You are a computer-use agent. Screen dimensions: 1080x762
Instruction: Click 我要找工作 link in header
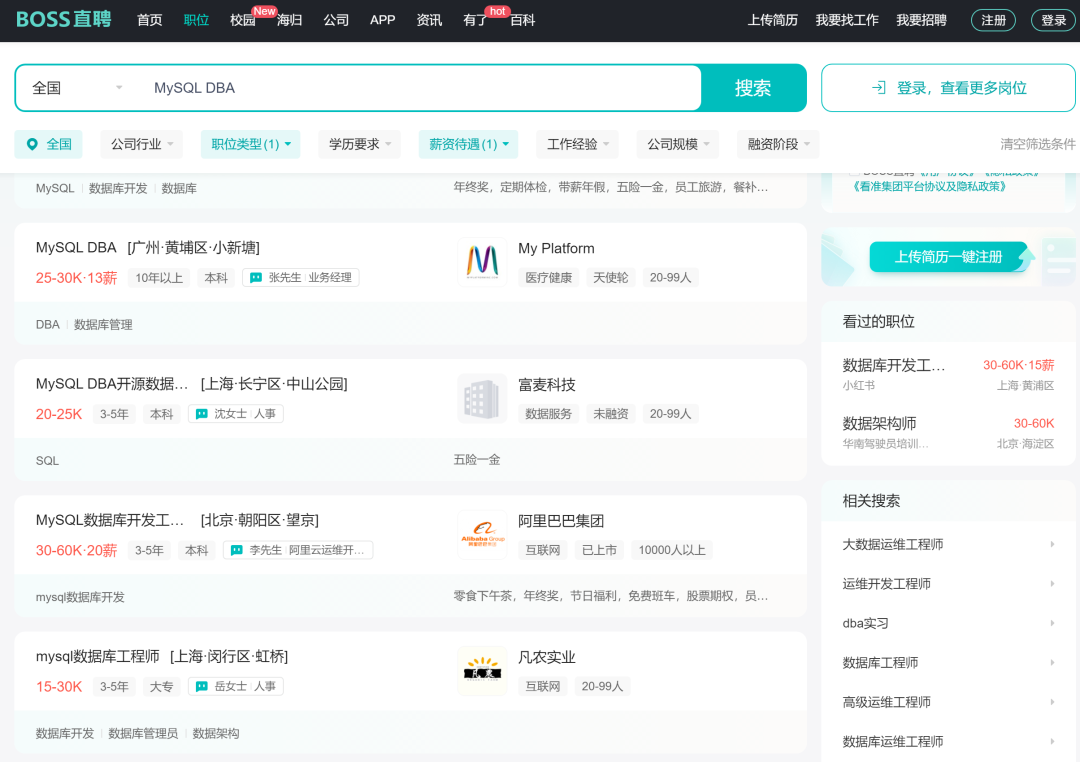coord(847,20)
